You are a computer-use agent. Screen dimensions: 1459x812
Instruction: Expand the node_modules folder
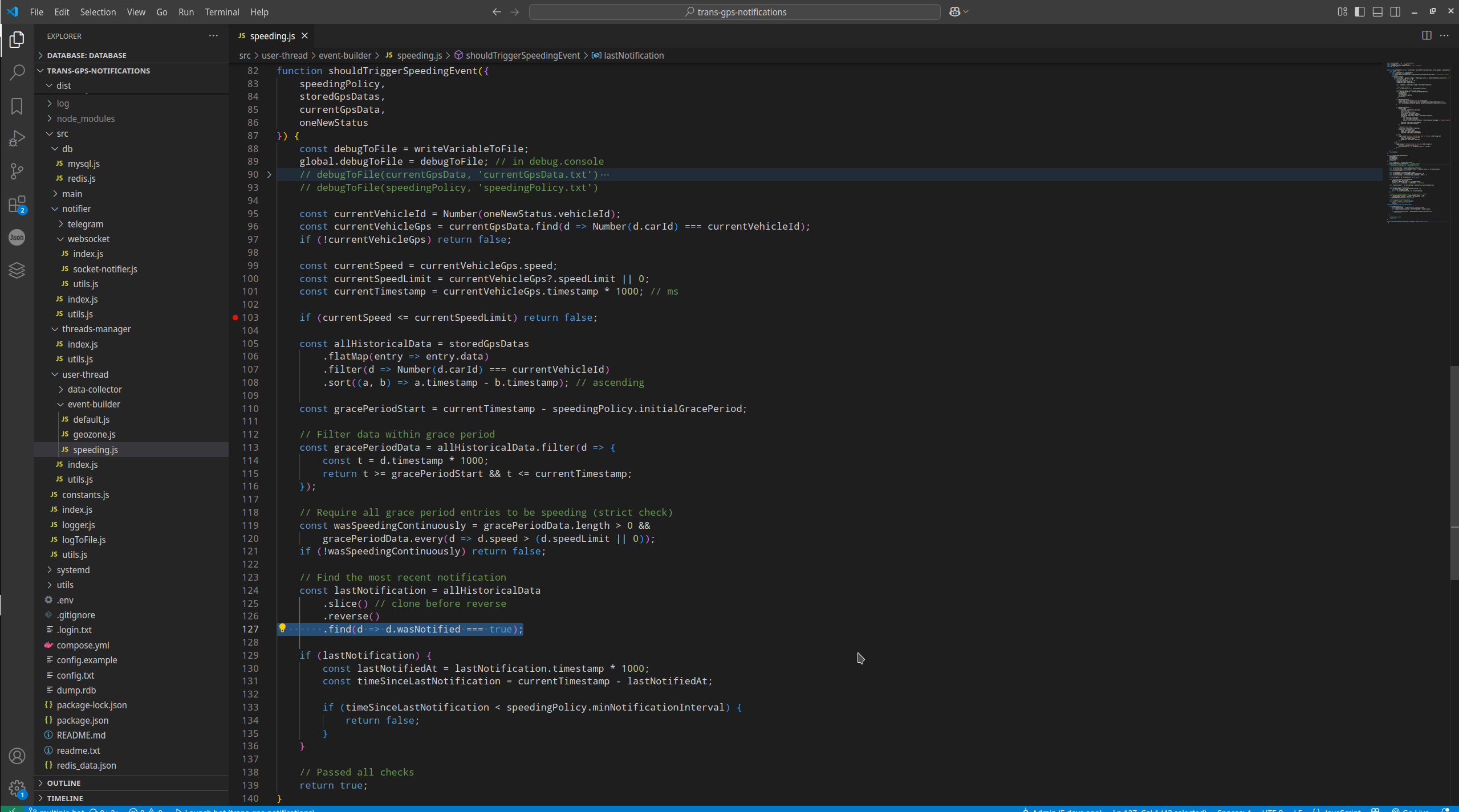tap(86, 119)
